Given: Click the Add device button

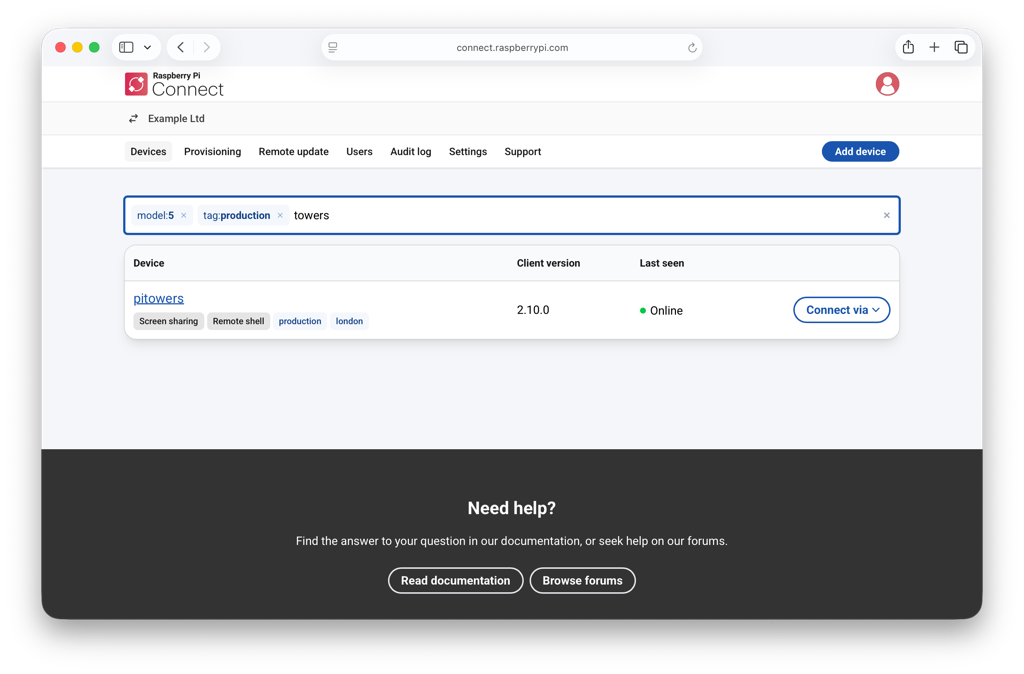Looking at the screenshot, I should pyautogui.click(x=860, y=151).
